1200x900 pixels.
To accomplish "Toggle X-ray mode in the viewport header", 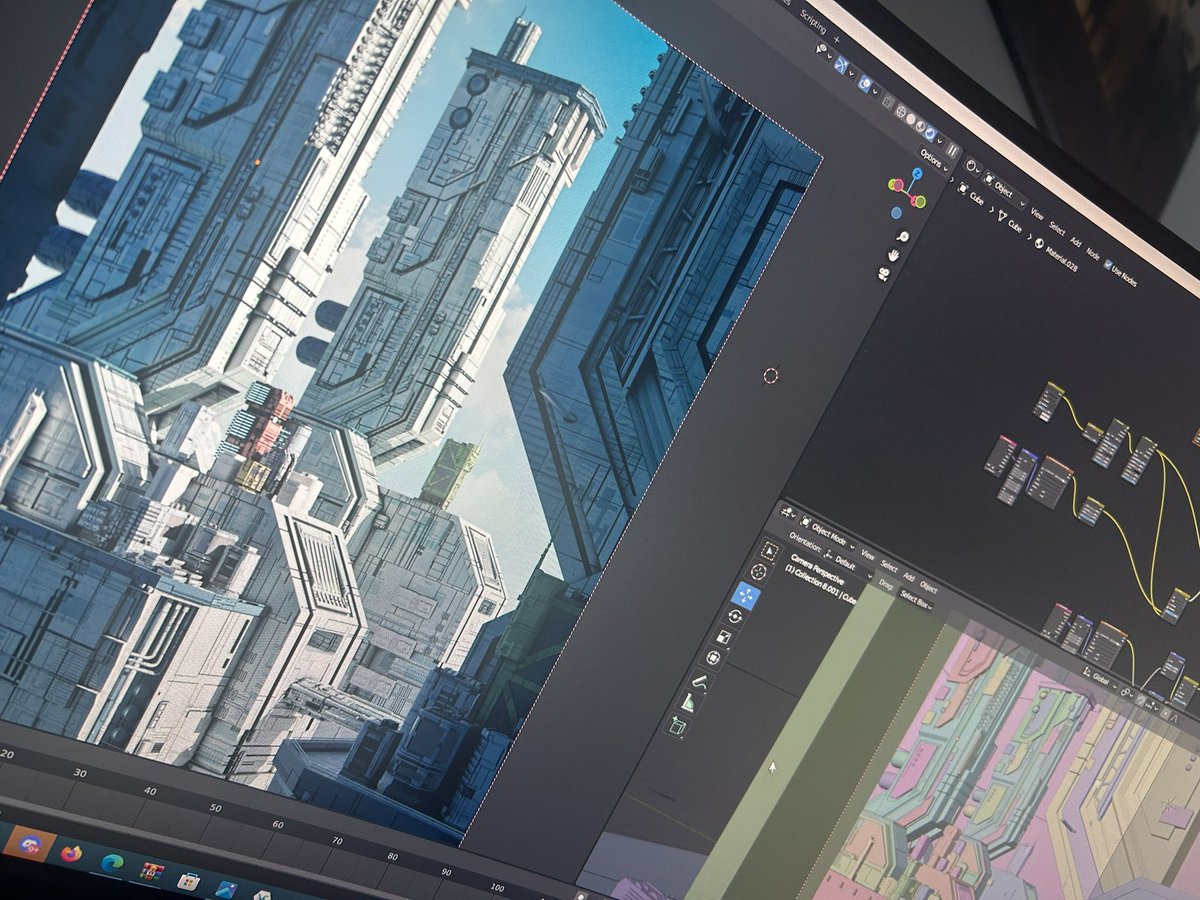I will [x=888, y=102].
